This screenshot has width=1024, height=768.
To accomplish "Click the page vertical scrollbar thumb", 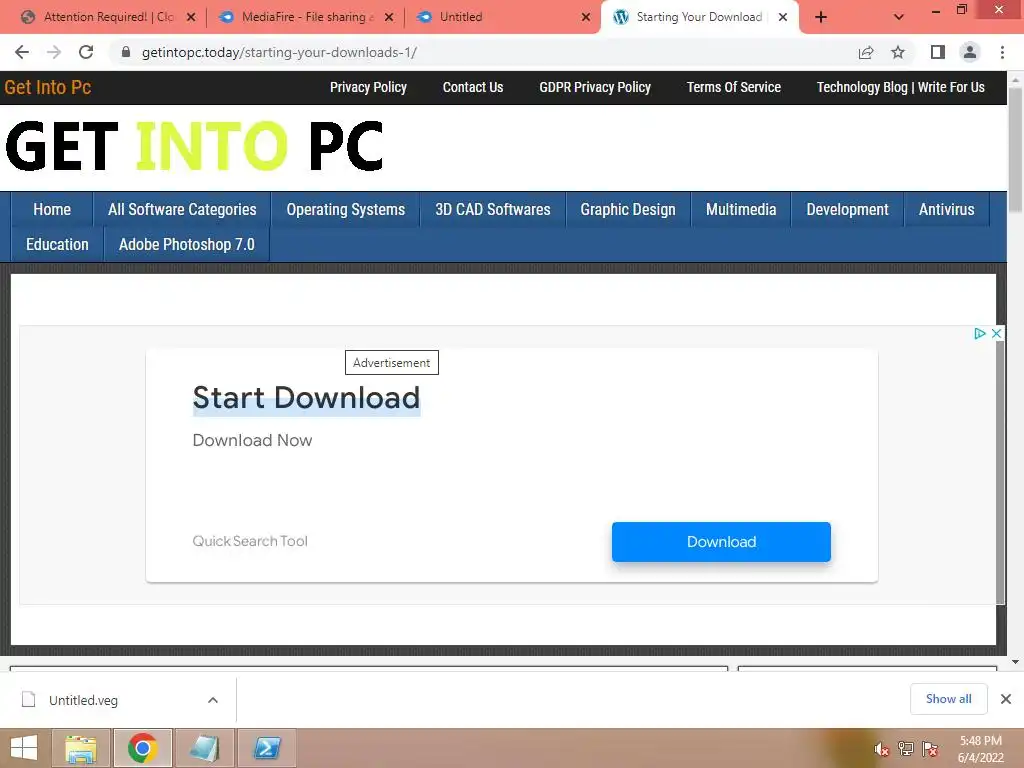I will click(1015, 150).
